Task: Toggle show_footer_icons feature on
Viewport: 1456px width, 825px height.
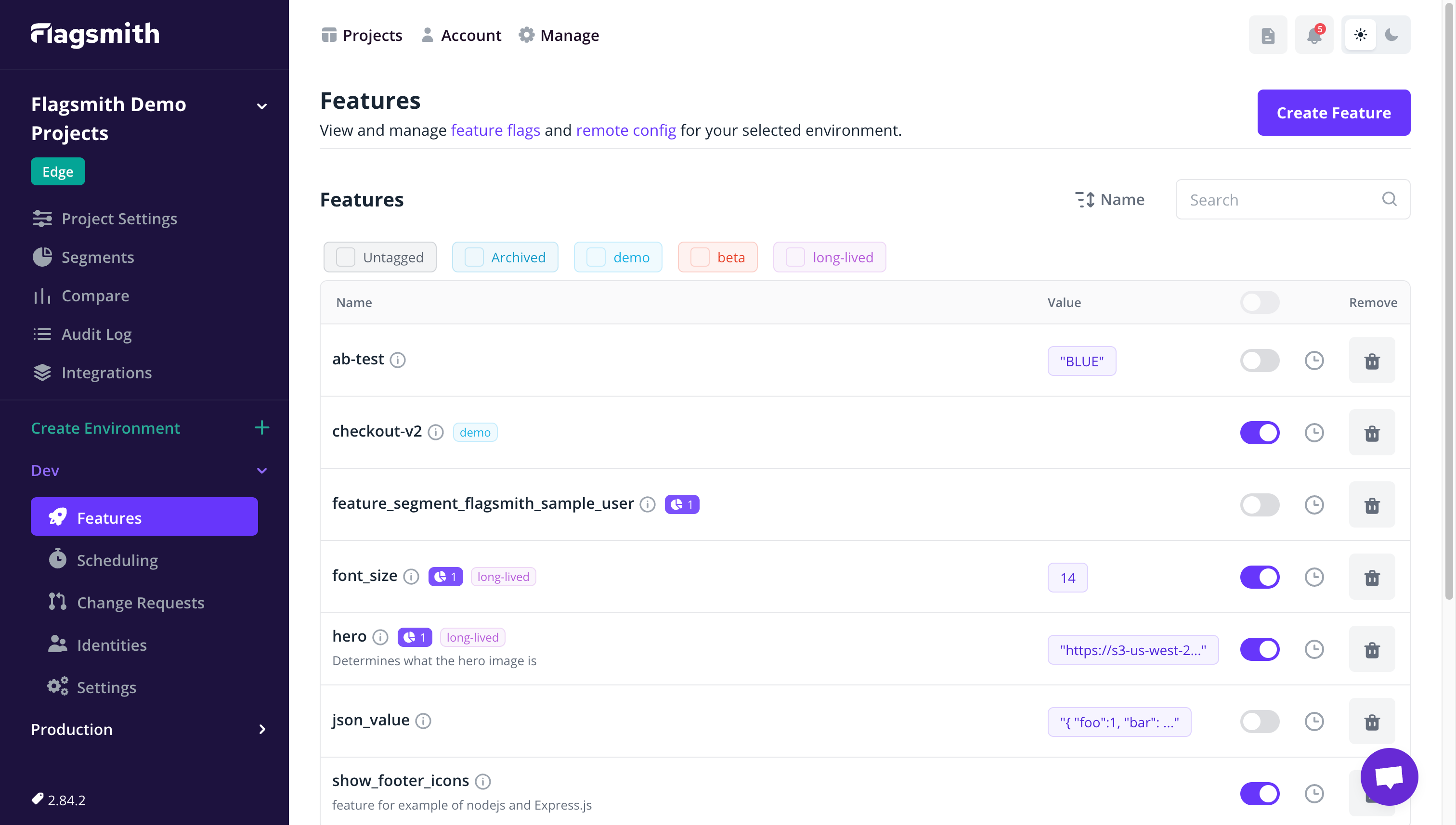Action: 1259,792
